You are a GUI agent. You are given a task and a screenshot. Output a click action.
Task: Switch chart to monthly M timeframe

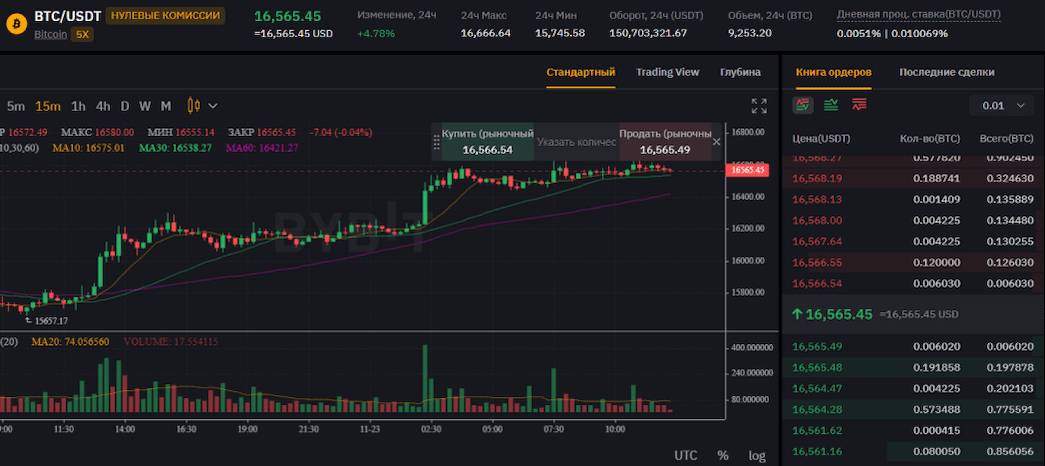(x=166, y=105)
